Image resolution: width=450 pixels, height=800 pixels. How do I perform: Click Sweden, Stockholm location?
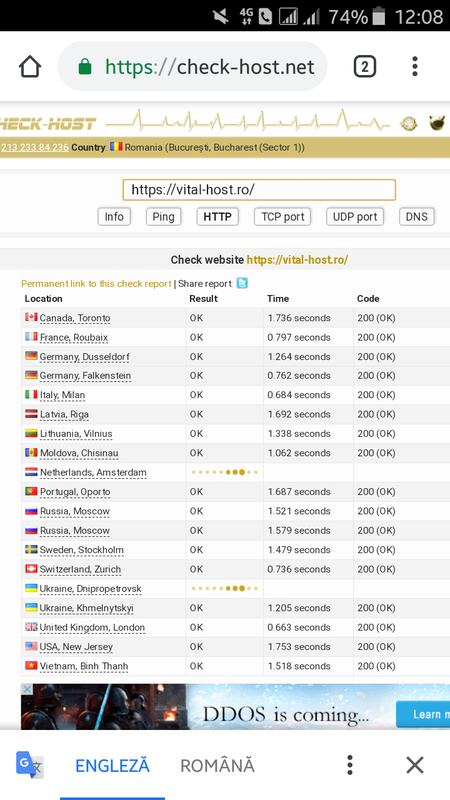tap(82, 550)
